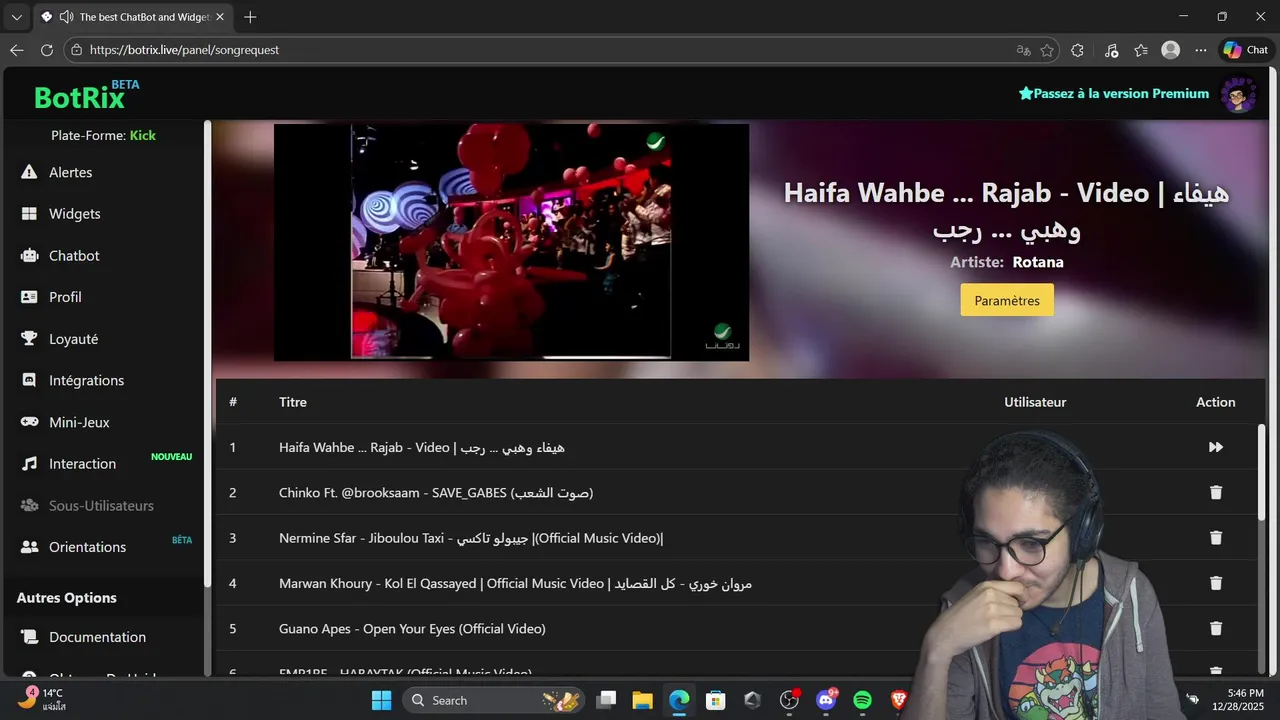Open the Chatbot menu item
This screenshot has width=1280, height=720.
click(74, 255)
